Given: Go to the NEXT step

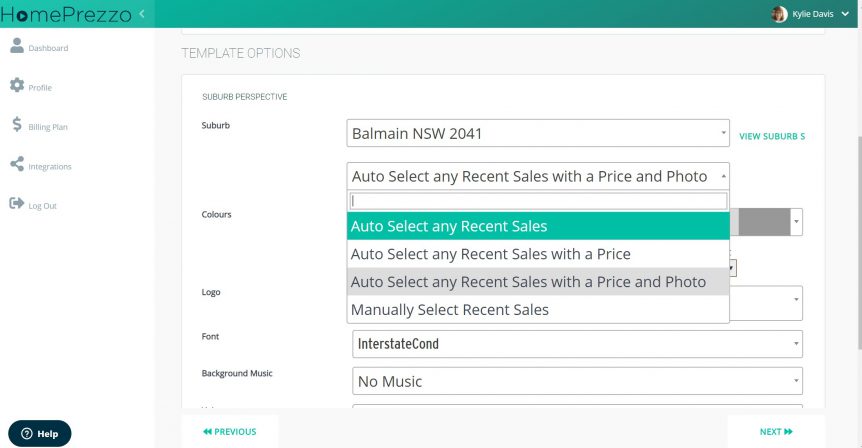Looking at the screenshot, I should tap(776, 432).
